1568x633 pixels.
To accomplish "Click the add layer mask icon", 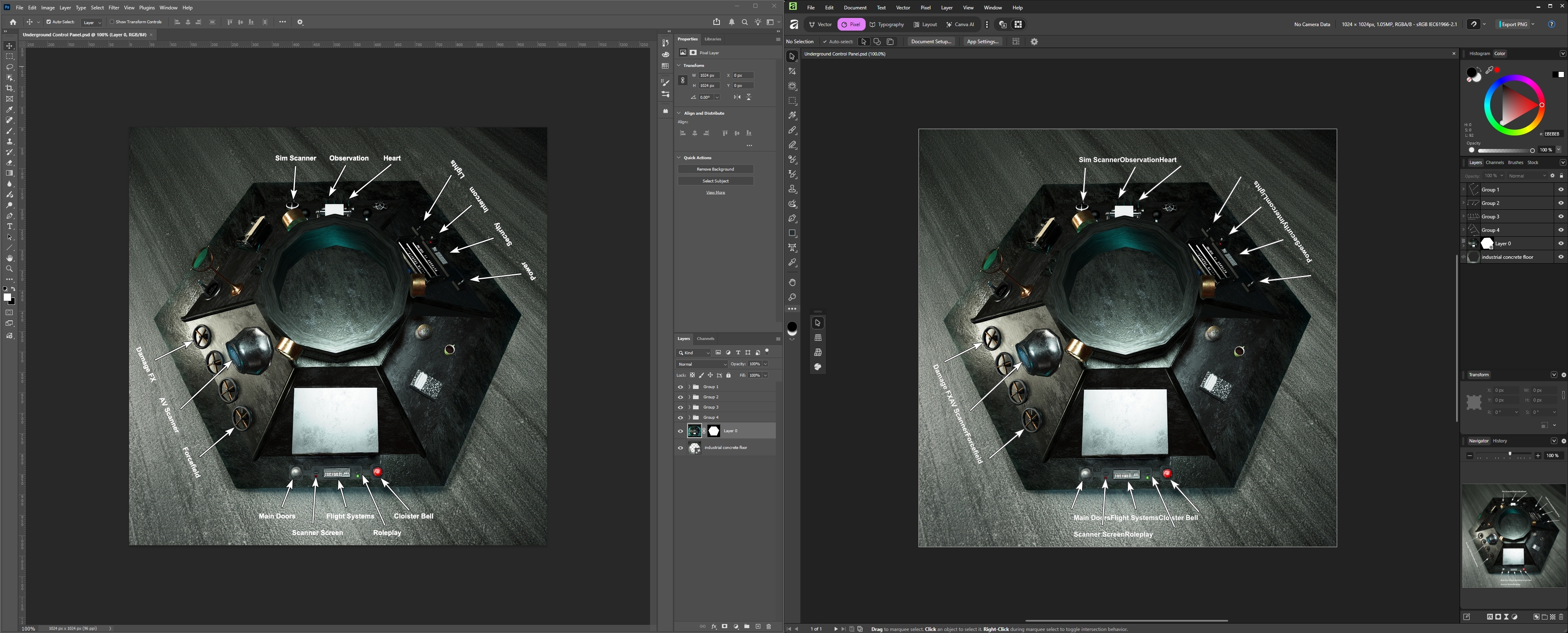I will coord(725,626).
